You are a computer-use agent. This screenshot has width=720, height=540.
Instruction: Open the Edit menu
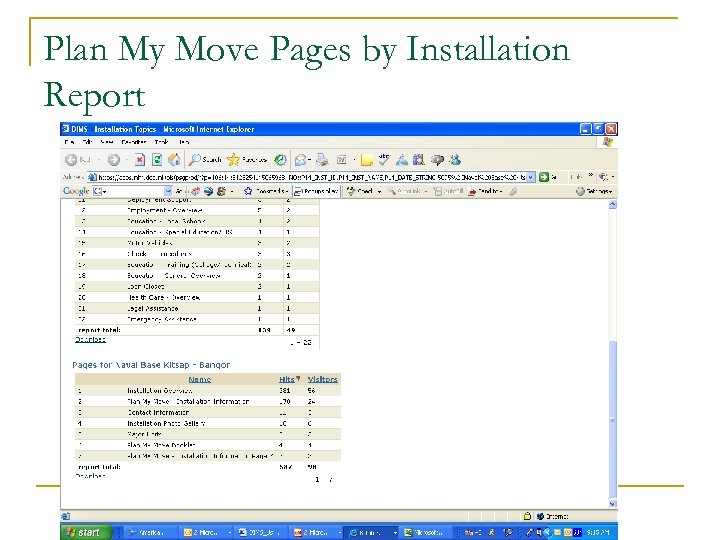pyautogui.click(x=87, y=142)
